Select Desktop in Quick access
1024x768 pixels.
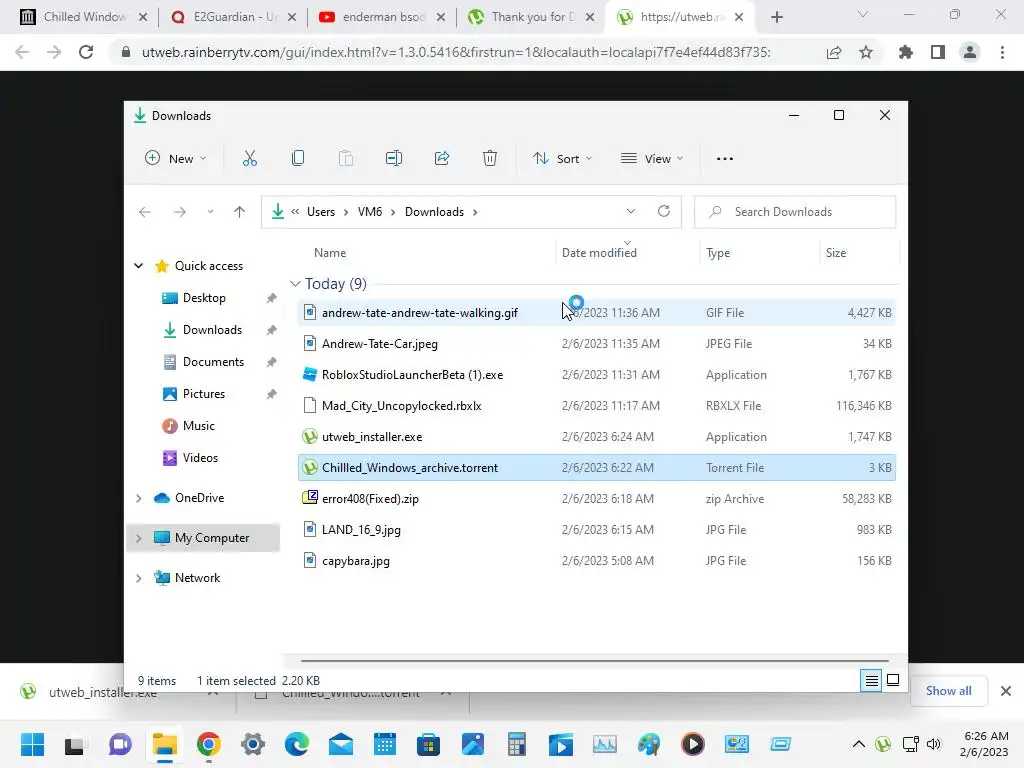(x=204, y=298)
